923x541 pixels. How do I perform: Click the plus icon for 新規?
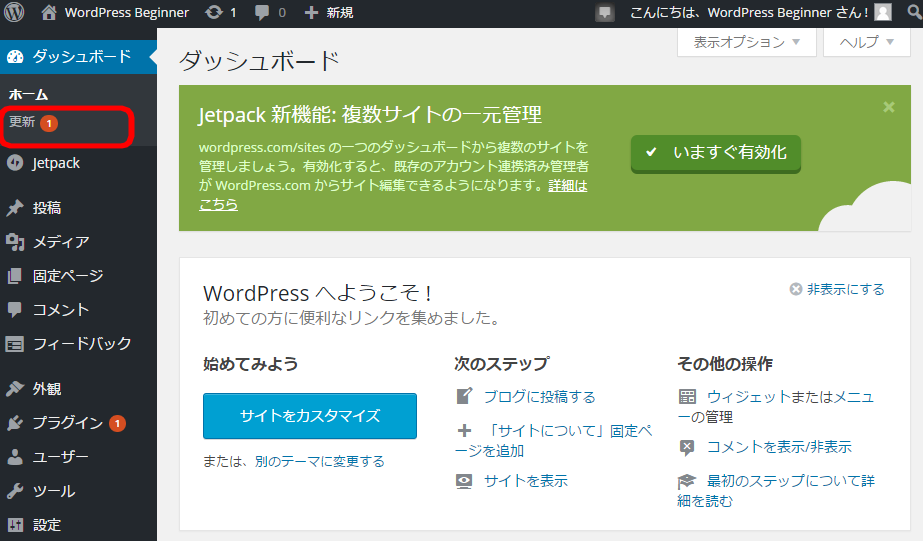[x=311, y=12]
